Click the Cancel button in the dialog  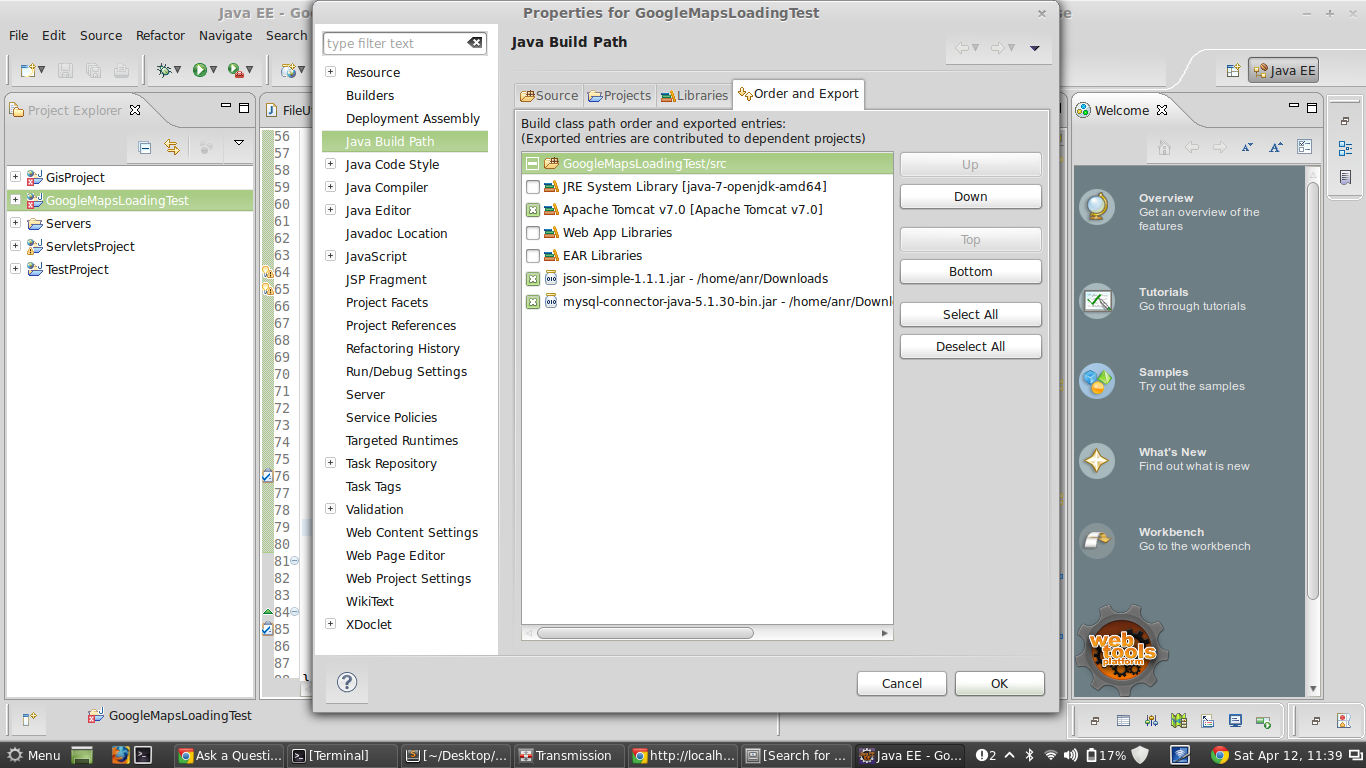point(902,684)
